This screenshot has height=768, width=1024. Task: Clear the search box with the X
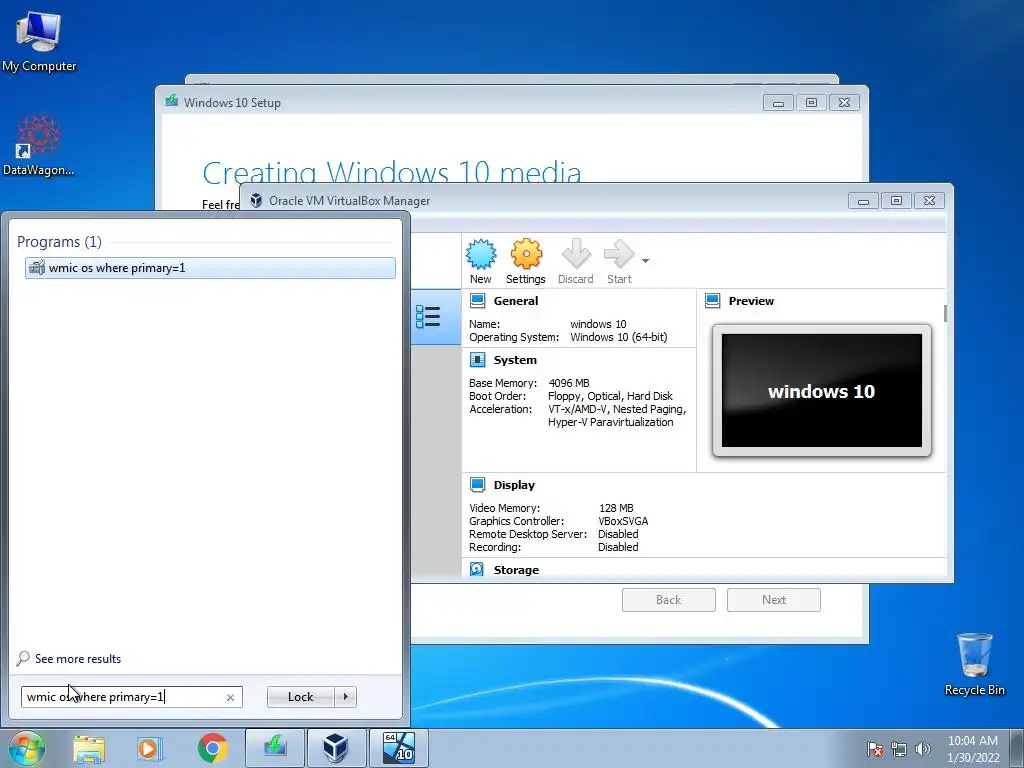pyautogui.click(x=230, y=697)
